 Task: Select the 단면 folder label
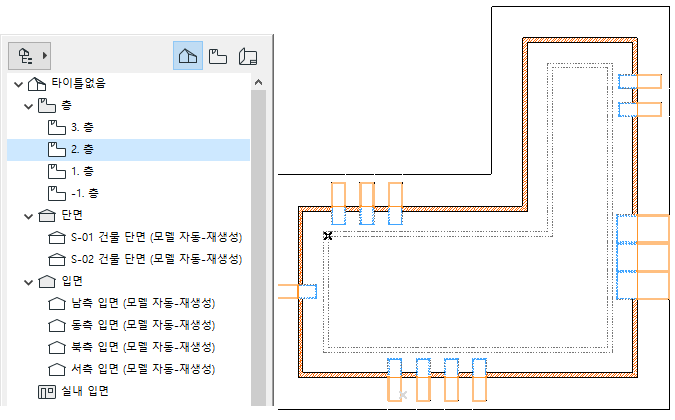click(72, 215)
